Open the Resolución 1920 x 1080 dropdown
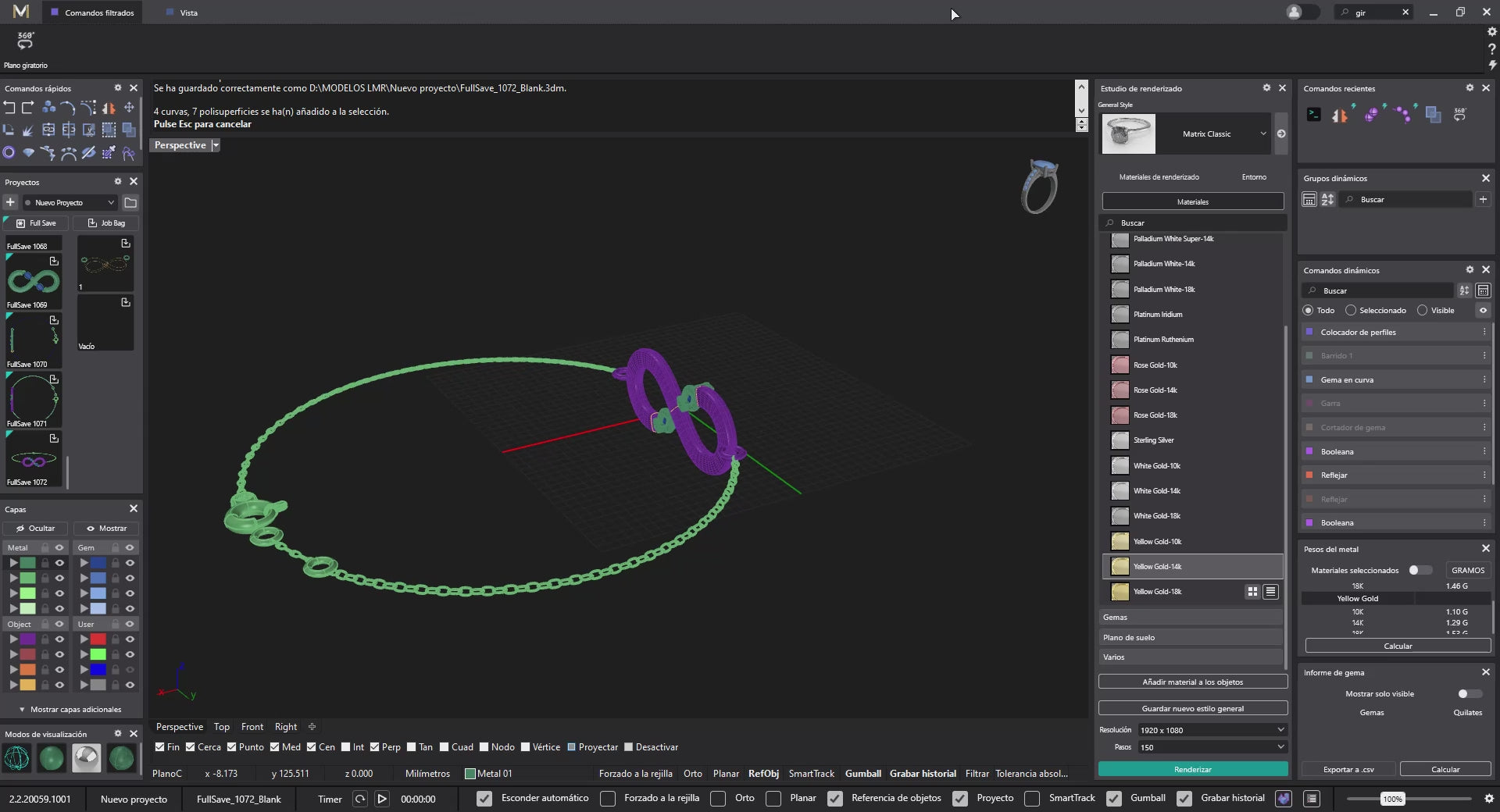 click(1212, 730)
